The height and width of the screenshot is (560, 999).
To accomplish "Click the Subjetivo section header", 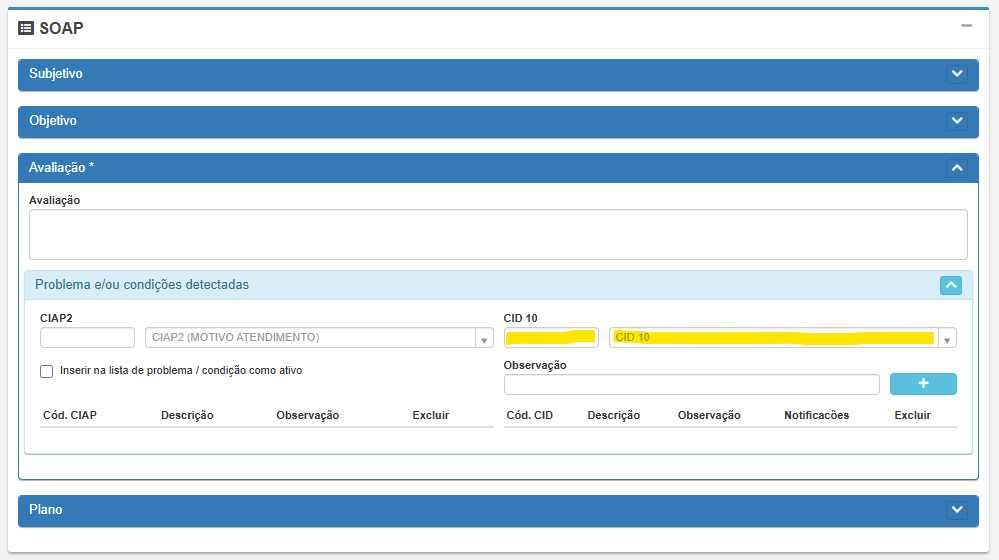I will (x=56, y=74).
